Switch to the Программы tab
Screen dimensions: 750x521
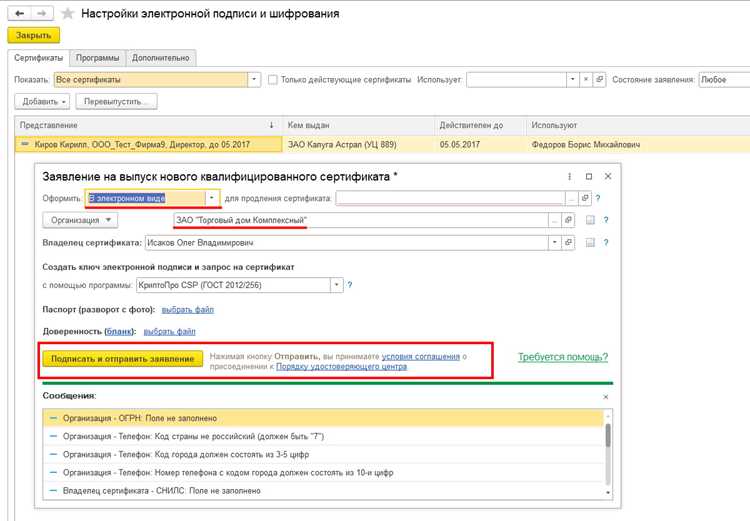tap(98, 58)
